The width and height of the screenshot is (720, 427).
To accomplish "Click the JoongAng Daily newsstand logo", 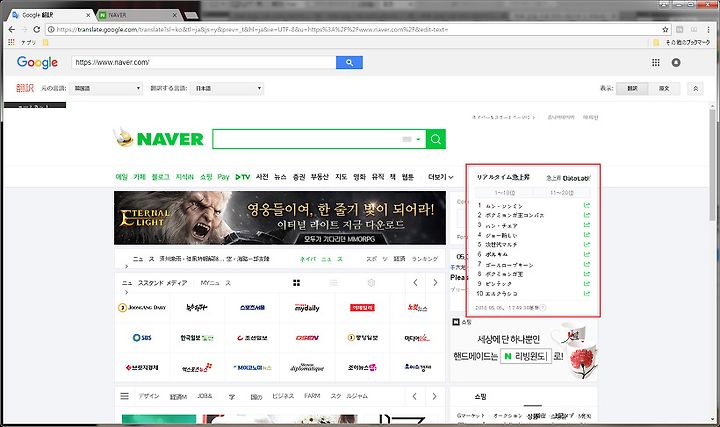I will pos(142,308).
